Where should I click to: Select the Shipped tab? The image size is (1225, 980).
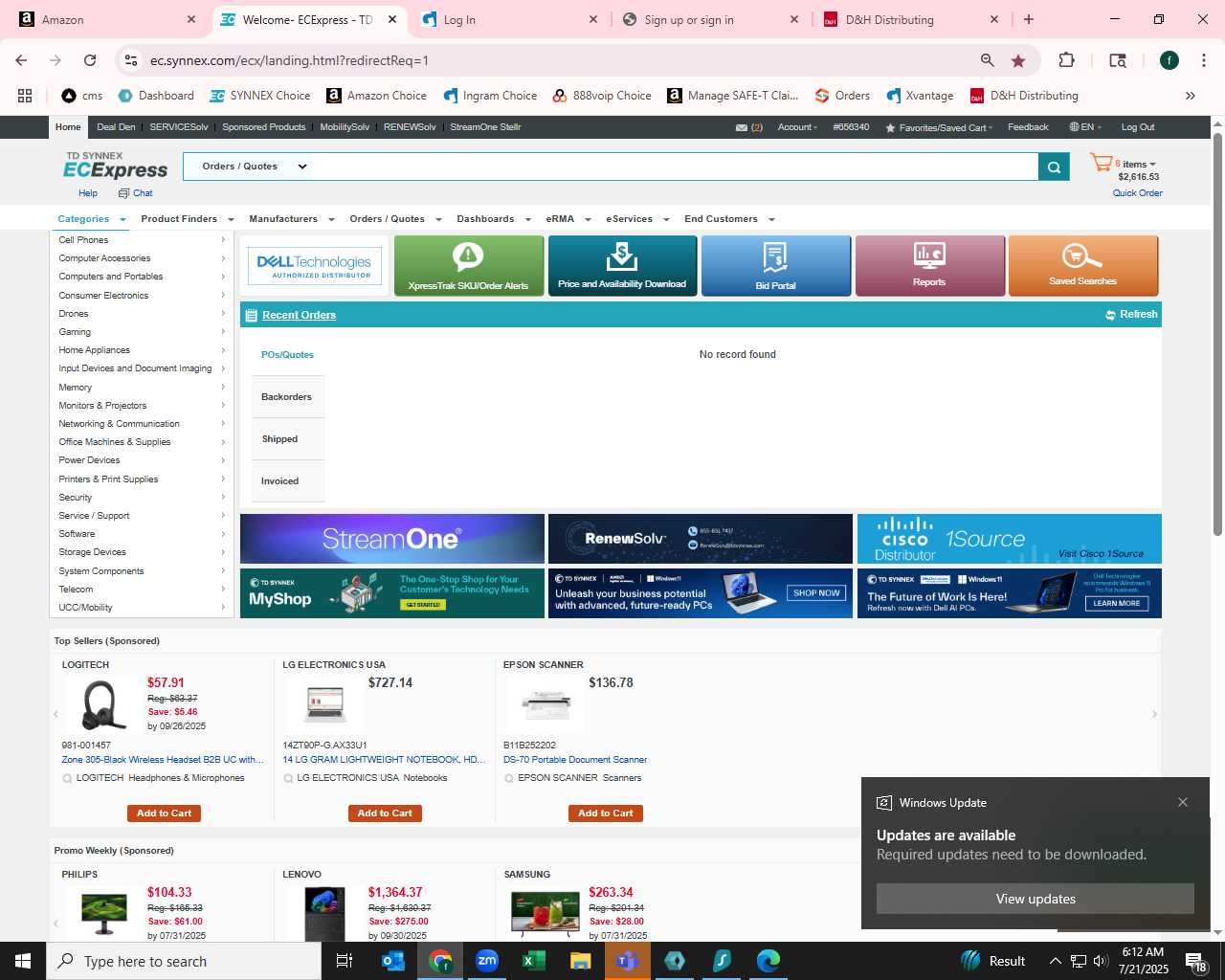287,439
